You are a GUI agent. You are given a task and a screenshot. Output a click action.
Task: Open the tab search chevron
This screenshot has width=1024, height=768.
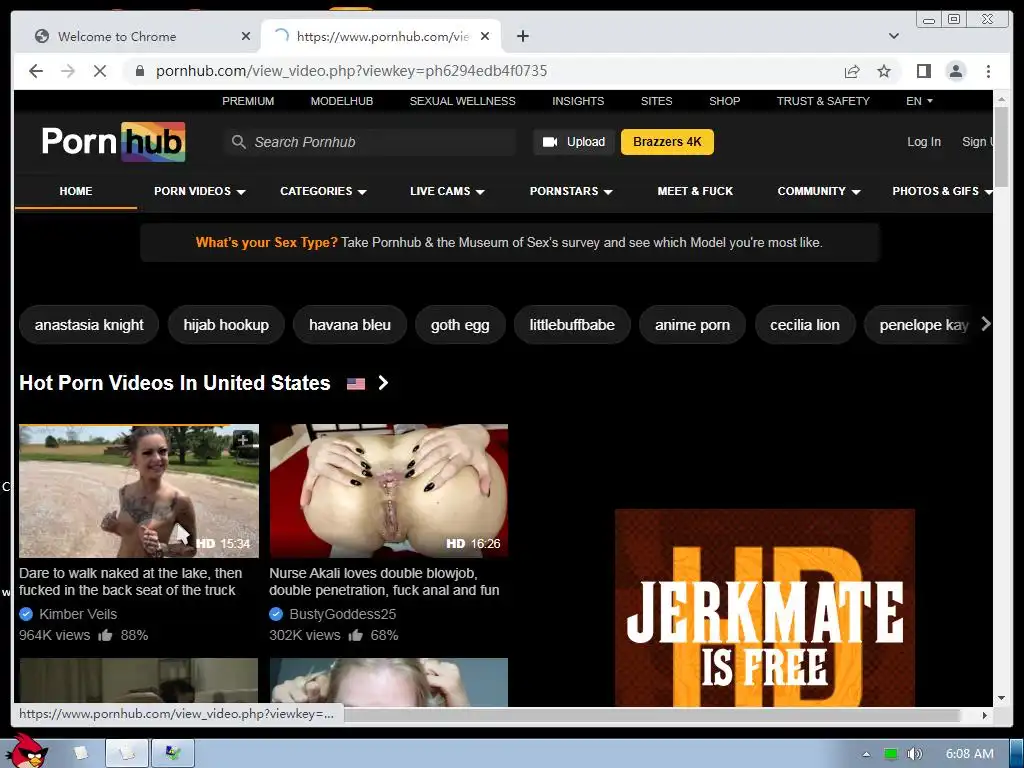coord(893,36)
